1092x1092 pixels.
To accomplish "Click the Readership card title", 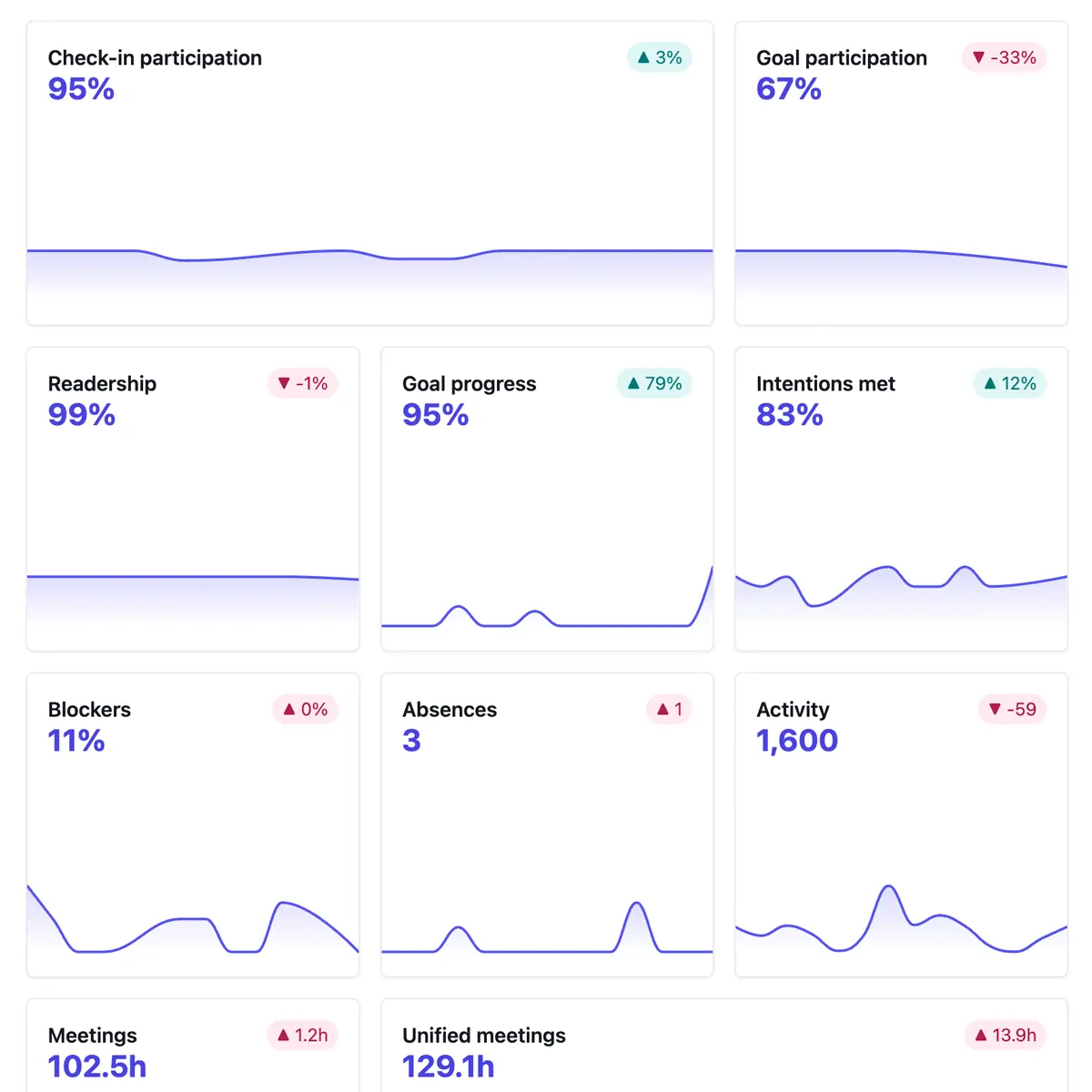I will tap(102, 383).
